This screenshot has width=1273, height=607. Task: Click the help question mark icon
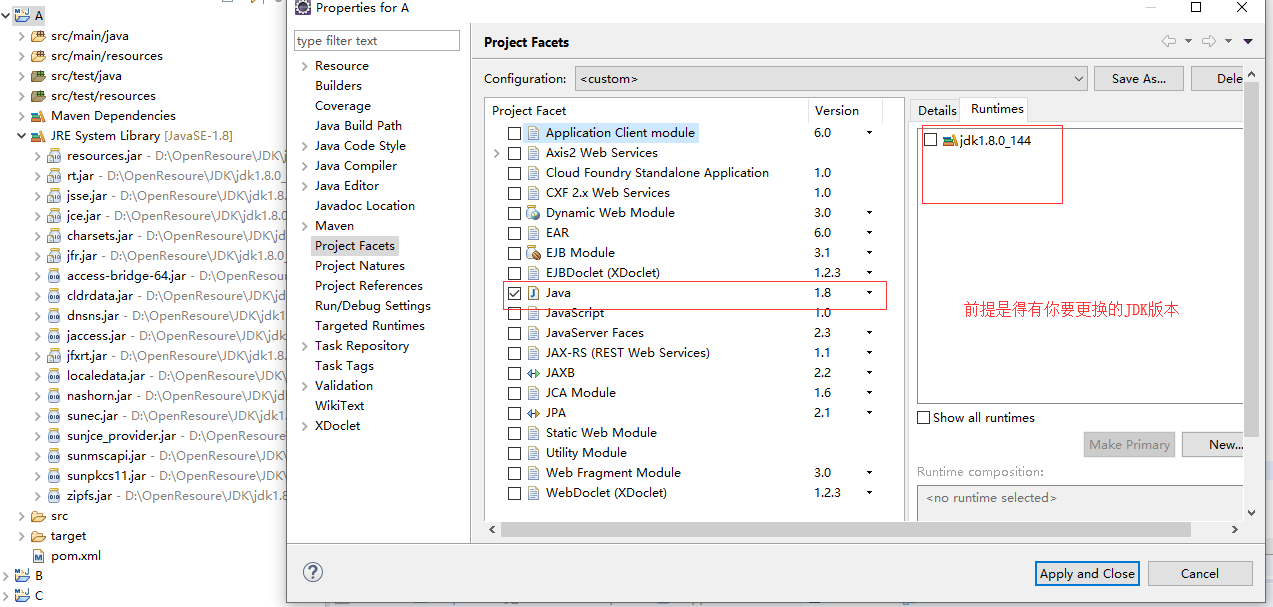313,572
